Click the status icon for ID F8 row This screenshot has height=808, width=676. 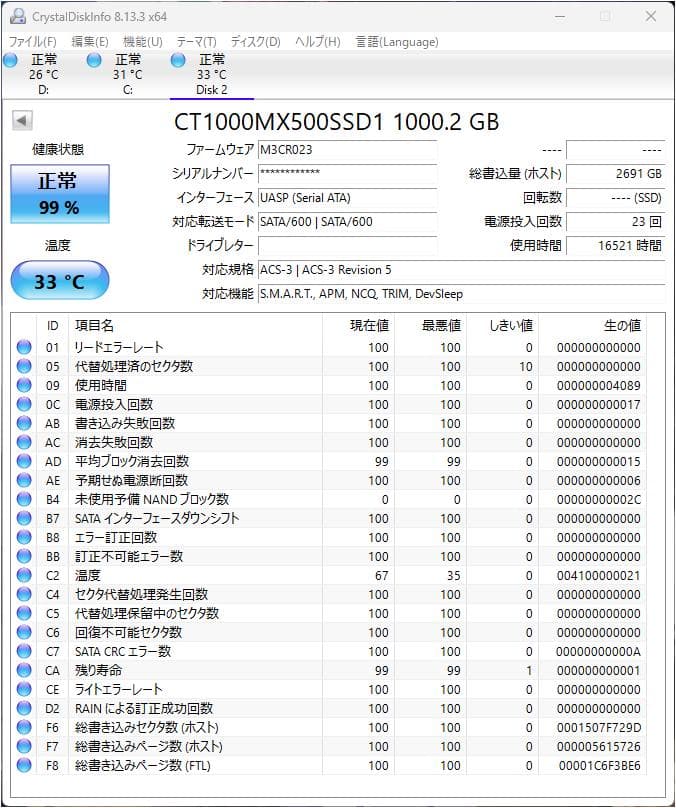point(24,765)
